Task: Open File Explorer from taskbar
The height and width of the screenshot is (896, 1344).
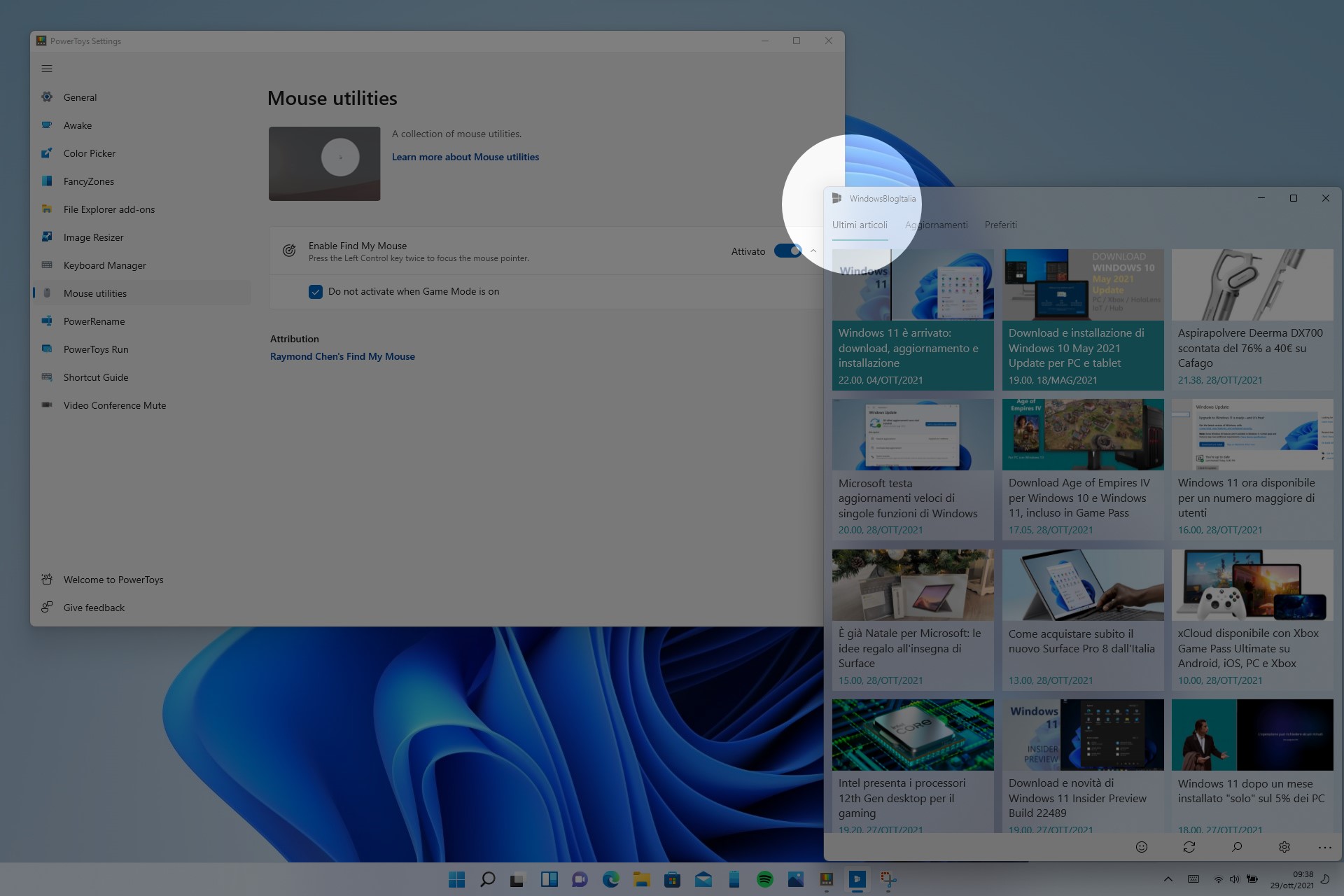Action: pos(641,879)
